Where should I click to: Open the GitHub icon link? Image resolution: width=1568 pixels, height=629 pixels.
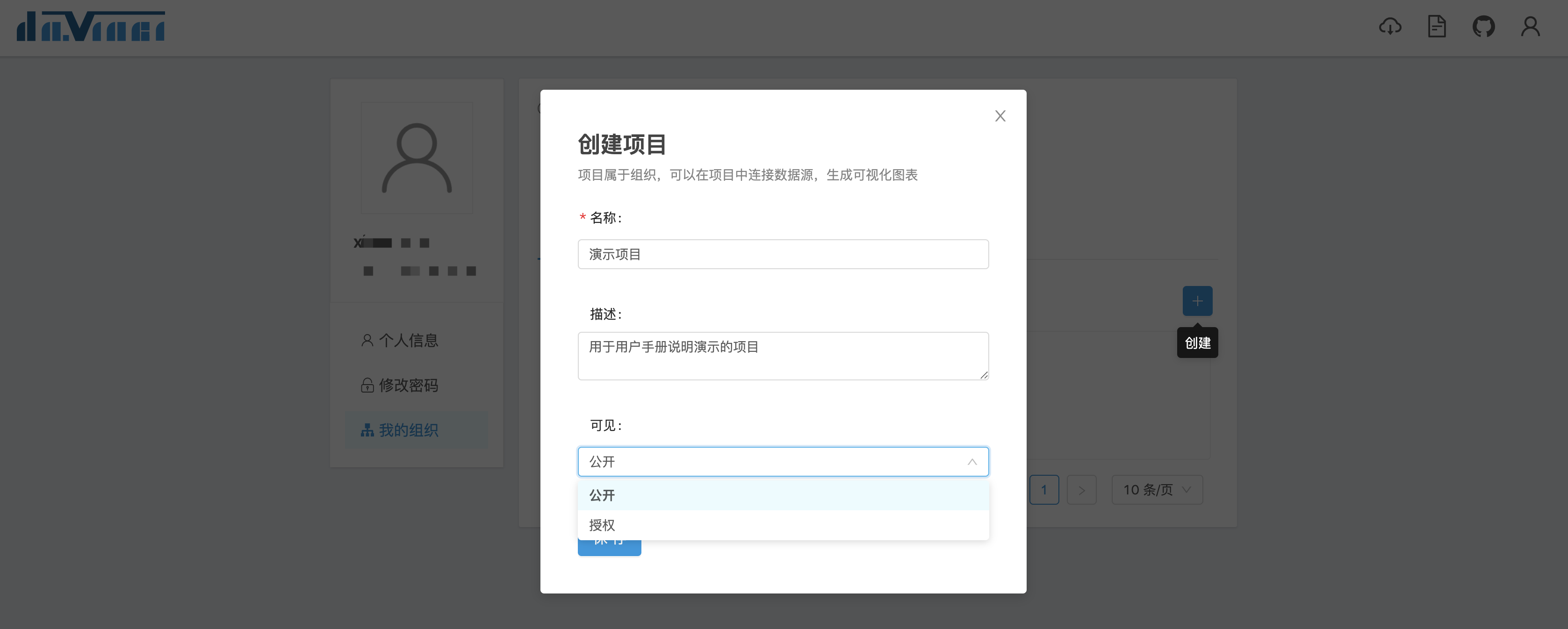click(x=1483, y=27)
